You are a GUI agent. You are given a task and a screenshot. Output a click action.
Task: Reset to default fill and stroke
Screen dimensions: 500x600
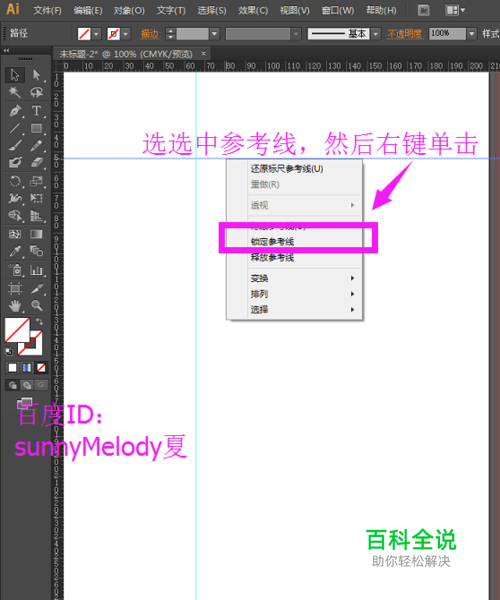point(9,351)
